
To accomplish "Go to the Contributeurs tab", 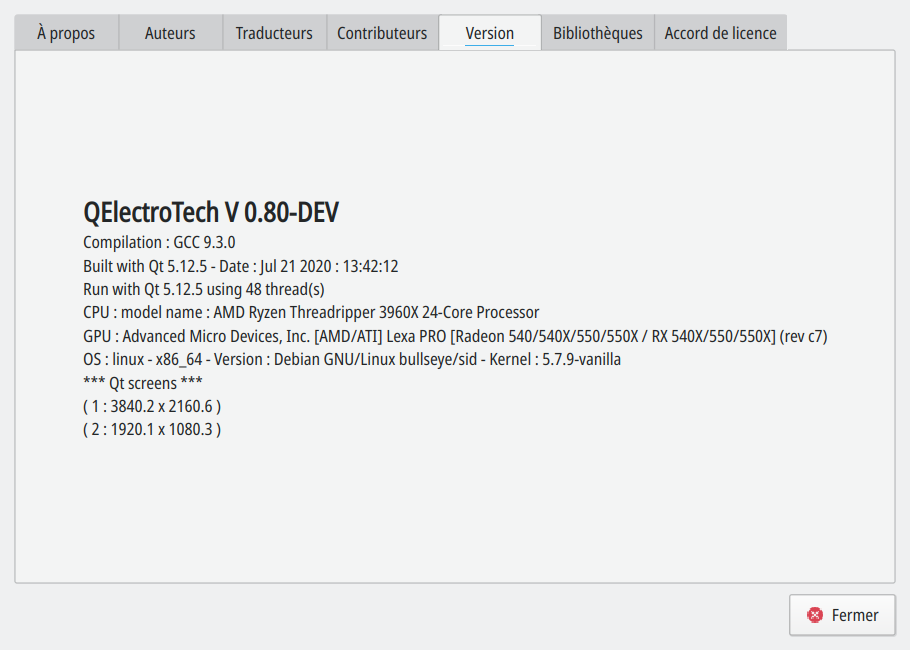I will 382,33.
